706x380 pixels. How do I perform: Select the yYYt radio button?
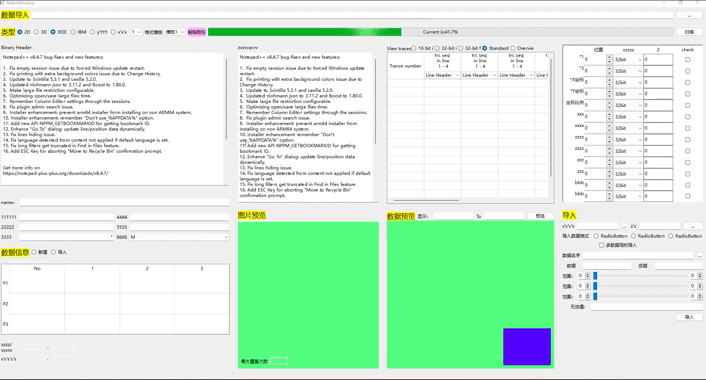(92, 32)
